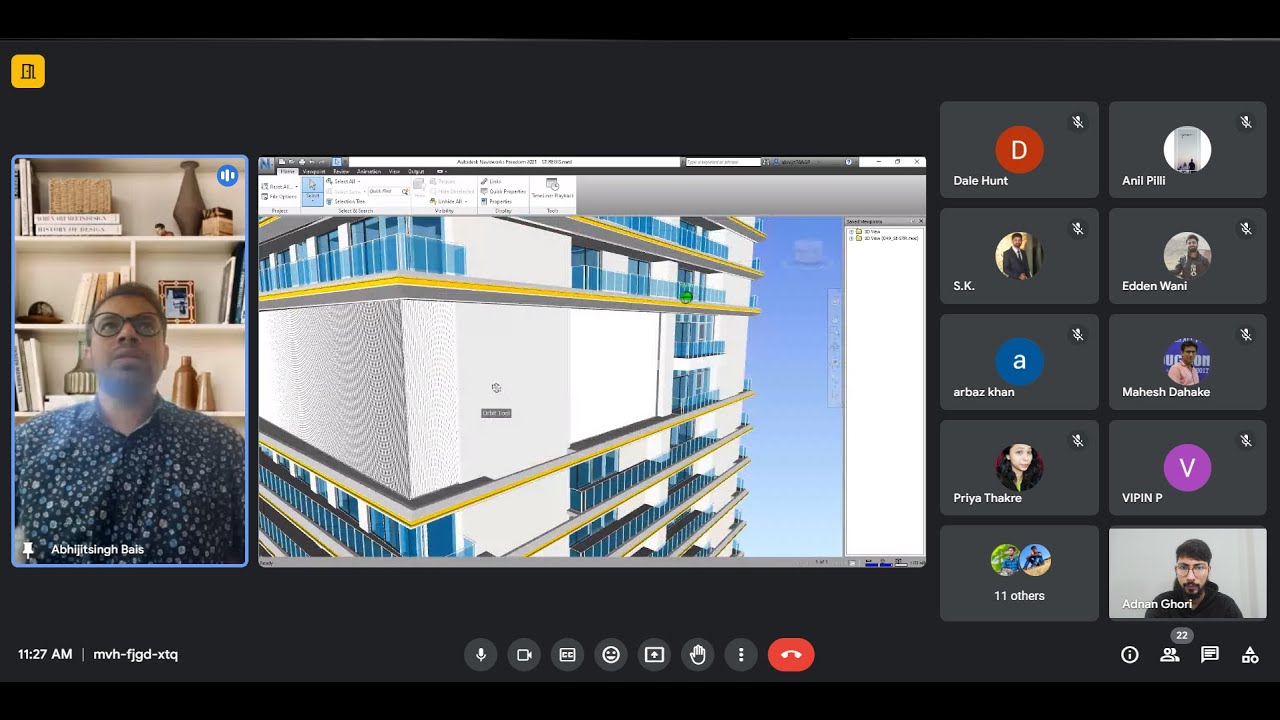Turn off the camera in Meet
Image resolution: width=1280 pixels, height=720 pixels.
tap(524, 654)
